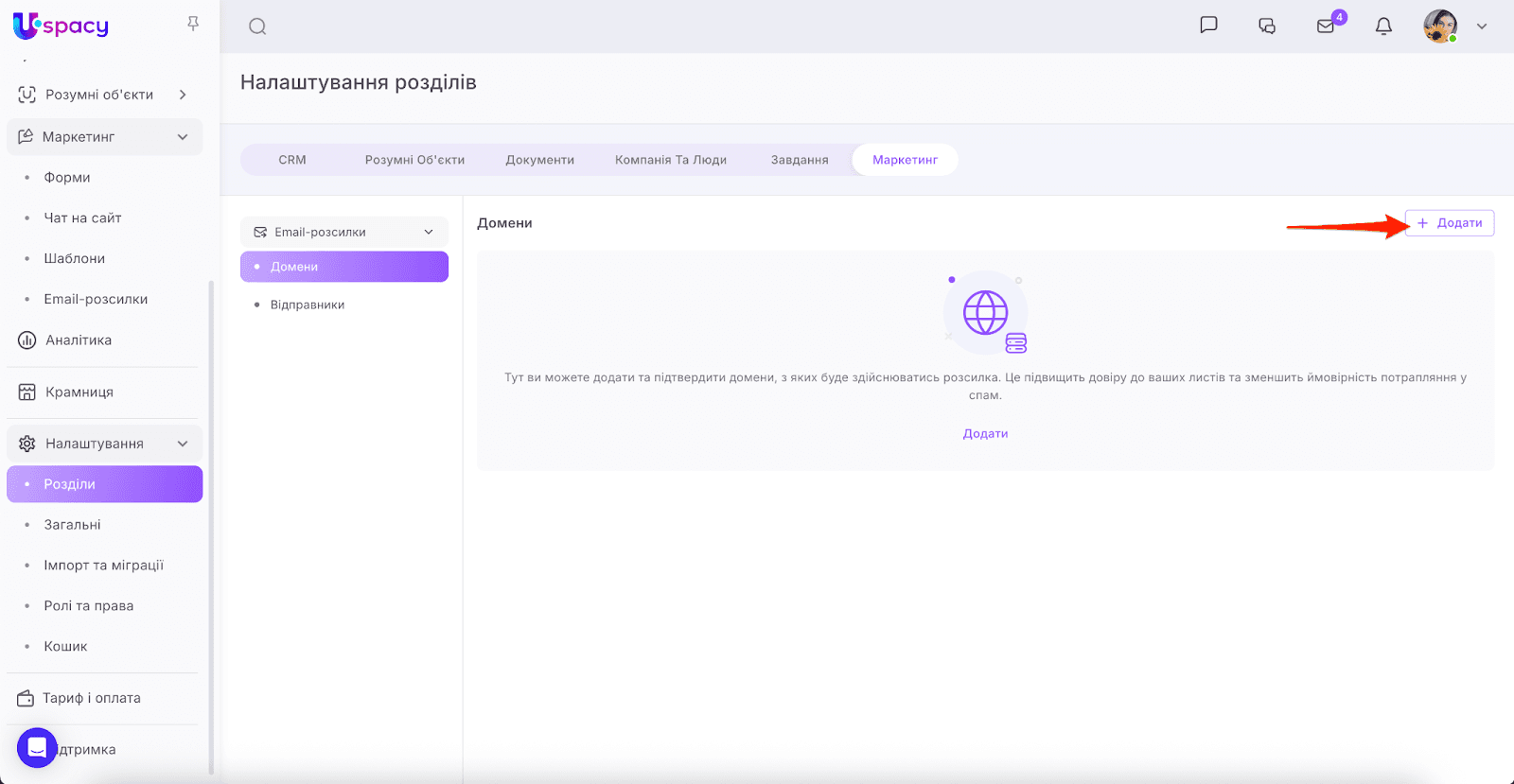Open the profile menu chevron

pyautogui.click(x=1482, y=26)
